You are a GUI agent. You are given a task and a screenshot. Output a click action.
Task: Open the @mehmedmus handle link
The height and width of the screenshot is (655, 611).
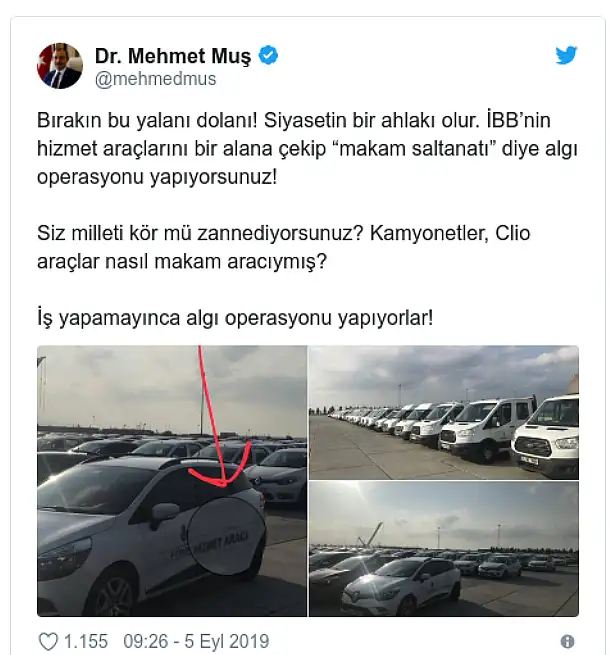point(156,79)
